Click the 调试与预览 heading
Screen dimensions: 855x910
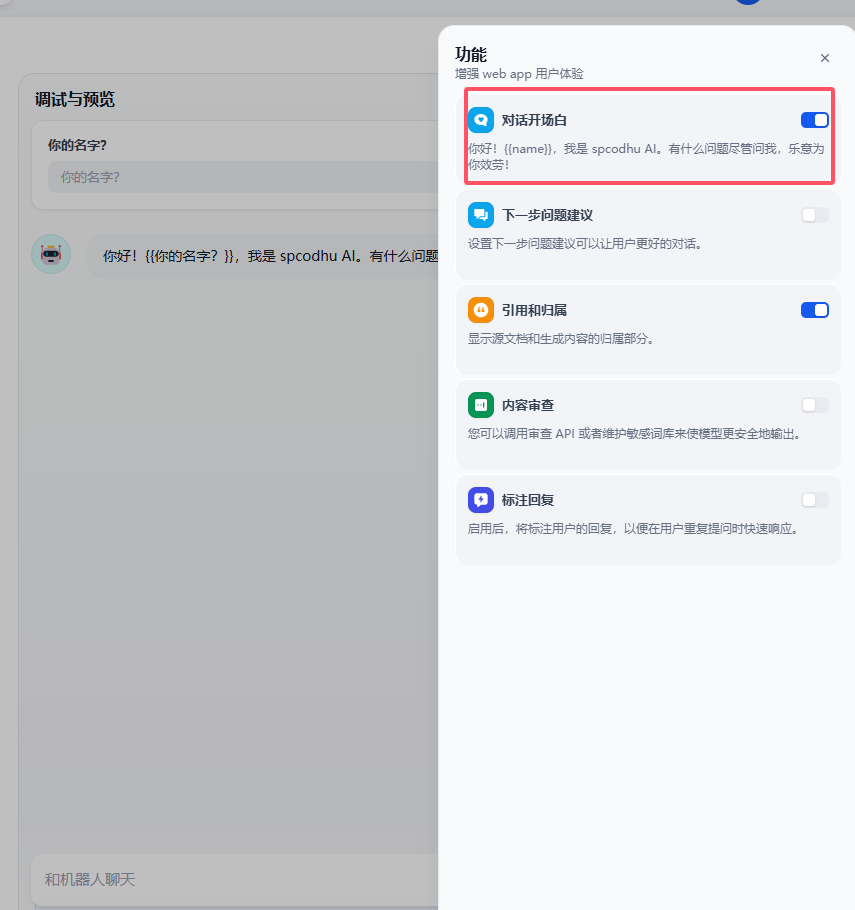tap(75, 100)
